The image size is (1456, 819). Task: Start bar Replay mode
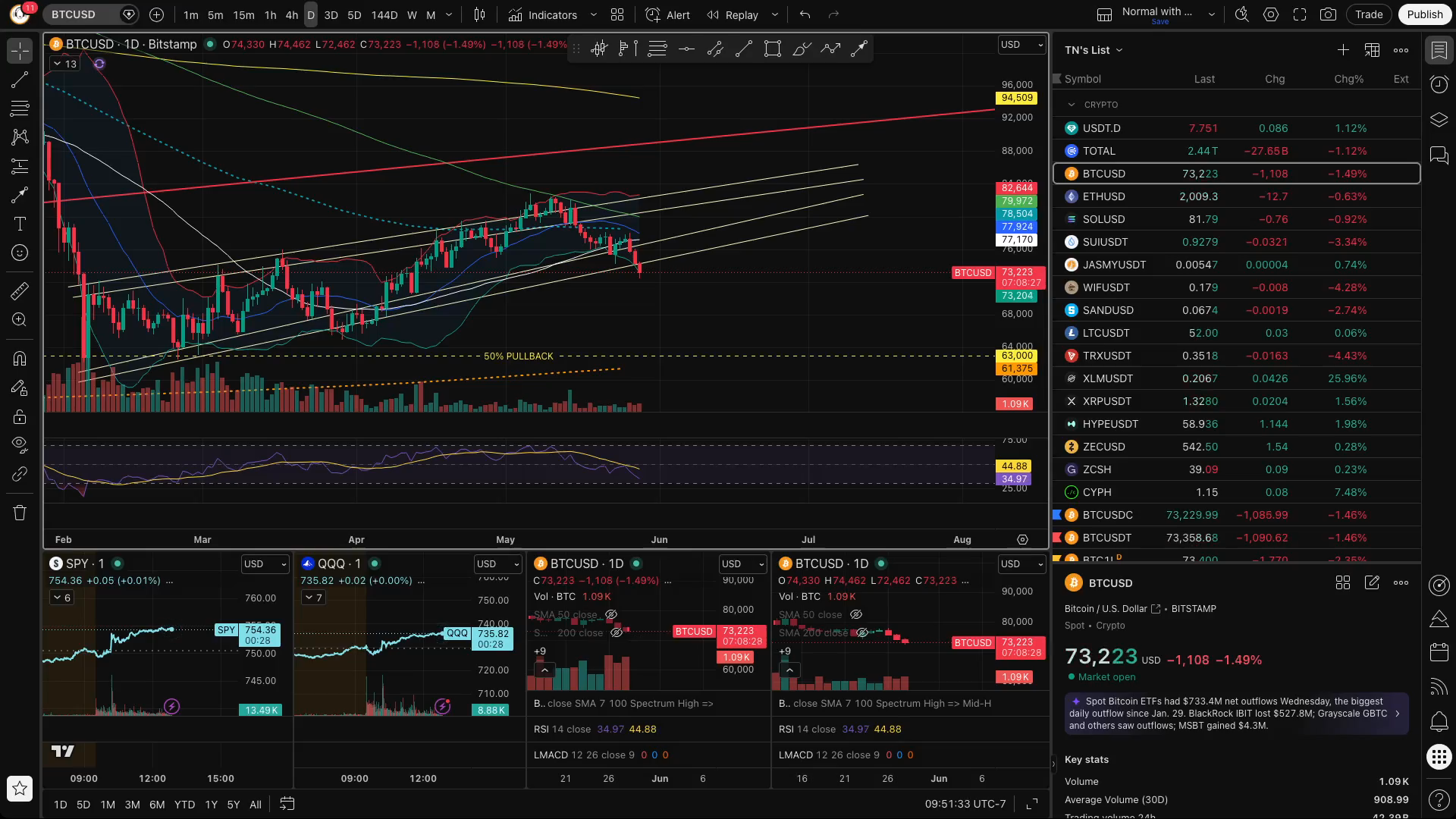point(733,14)
